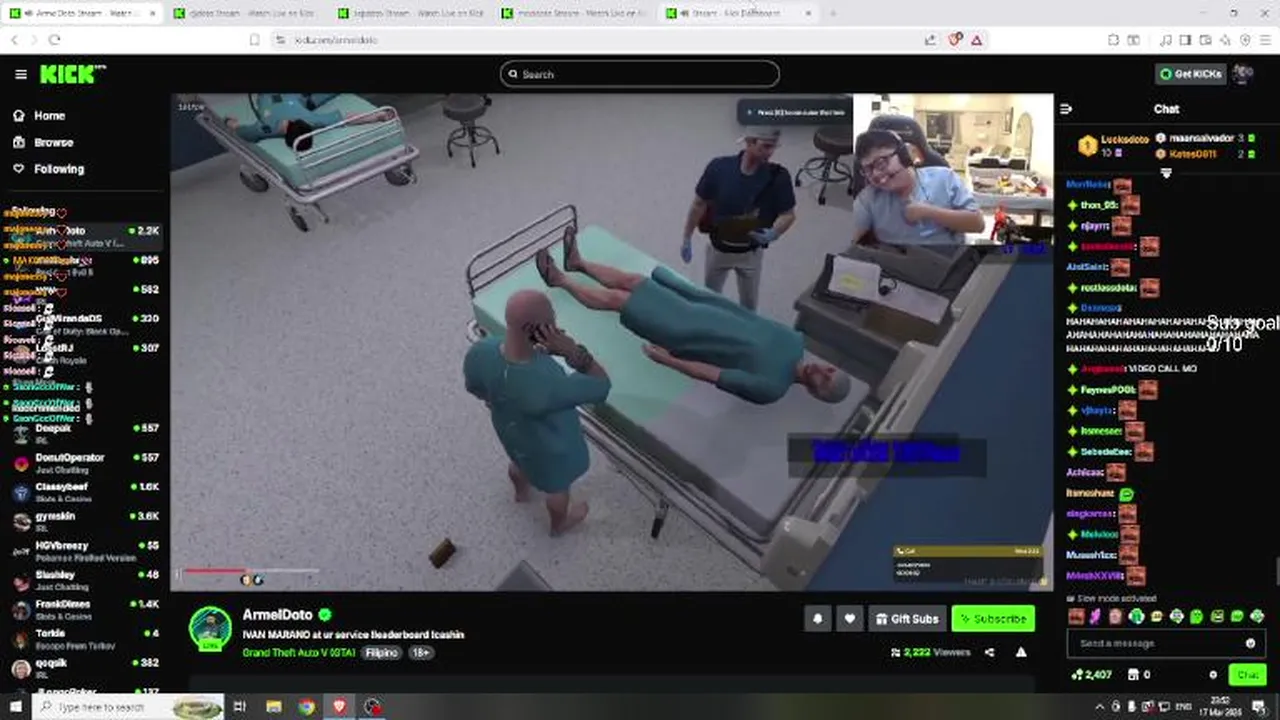Open gyreskin channel in sidebar

[85, 521]
